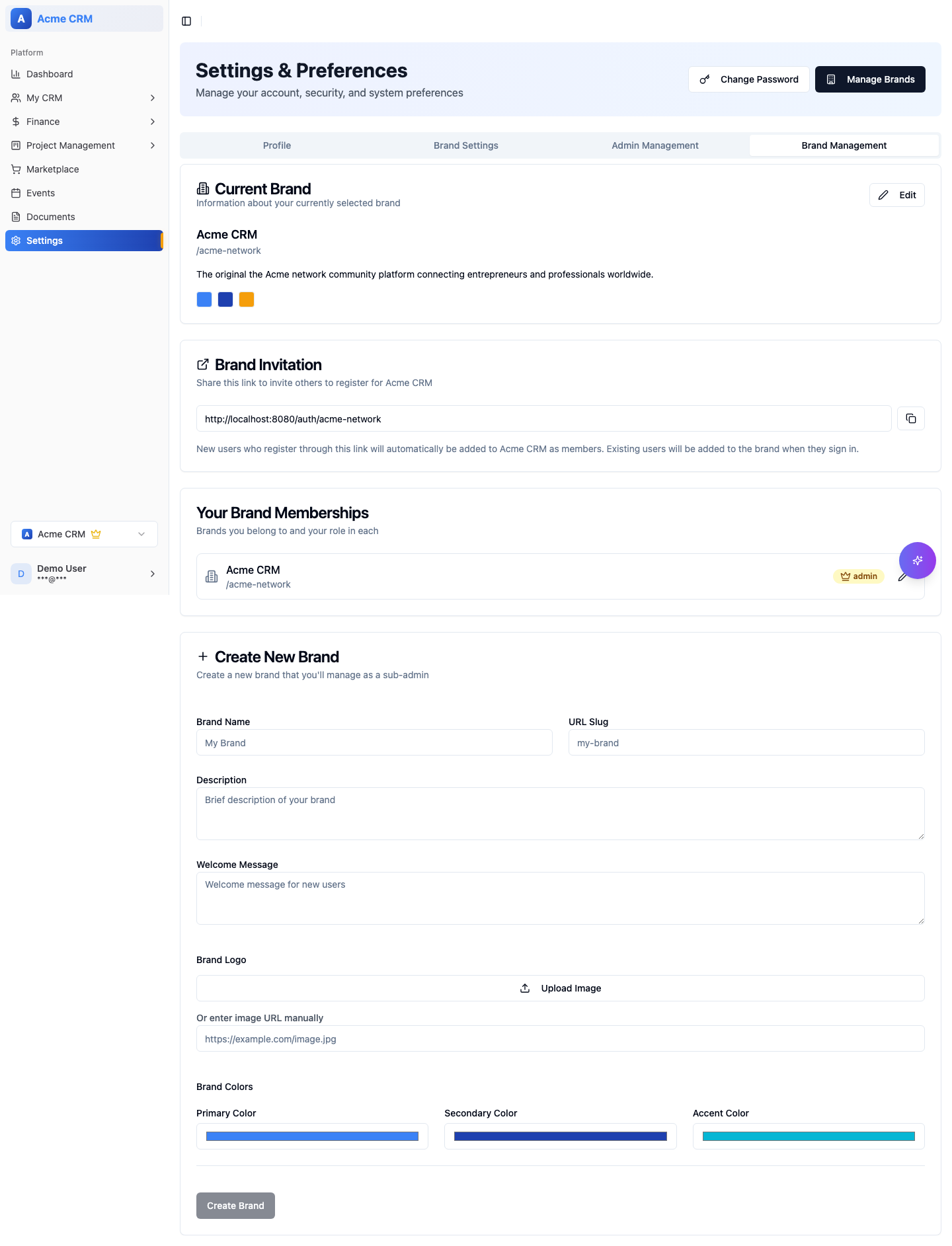
Task: Click the dark blue current brand swatch
Action: [225, 299]
